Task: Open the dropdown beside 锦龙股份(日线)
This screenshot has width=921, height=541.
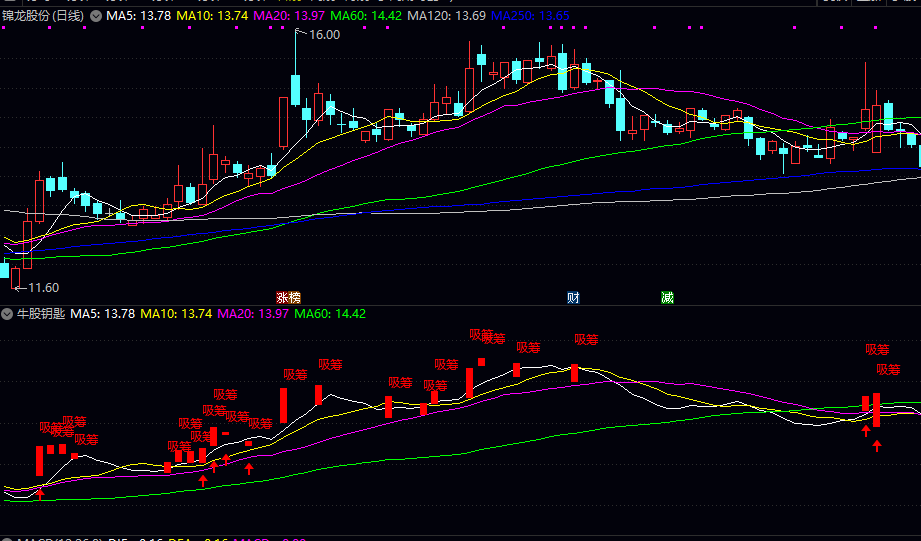Action: pyautogui.click(x=96, y=16)
